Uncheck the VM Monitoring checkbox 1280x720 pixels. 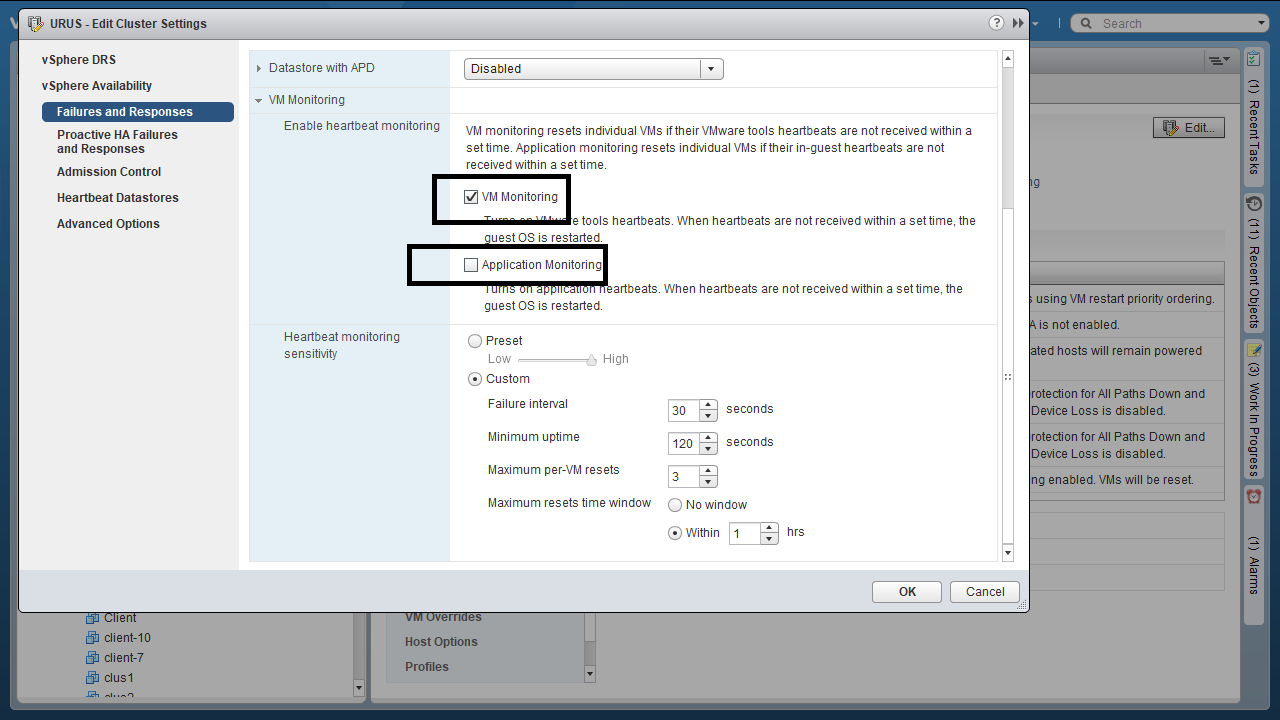(x=471, y=197)
